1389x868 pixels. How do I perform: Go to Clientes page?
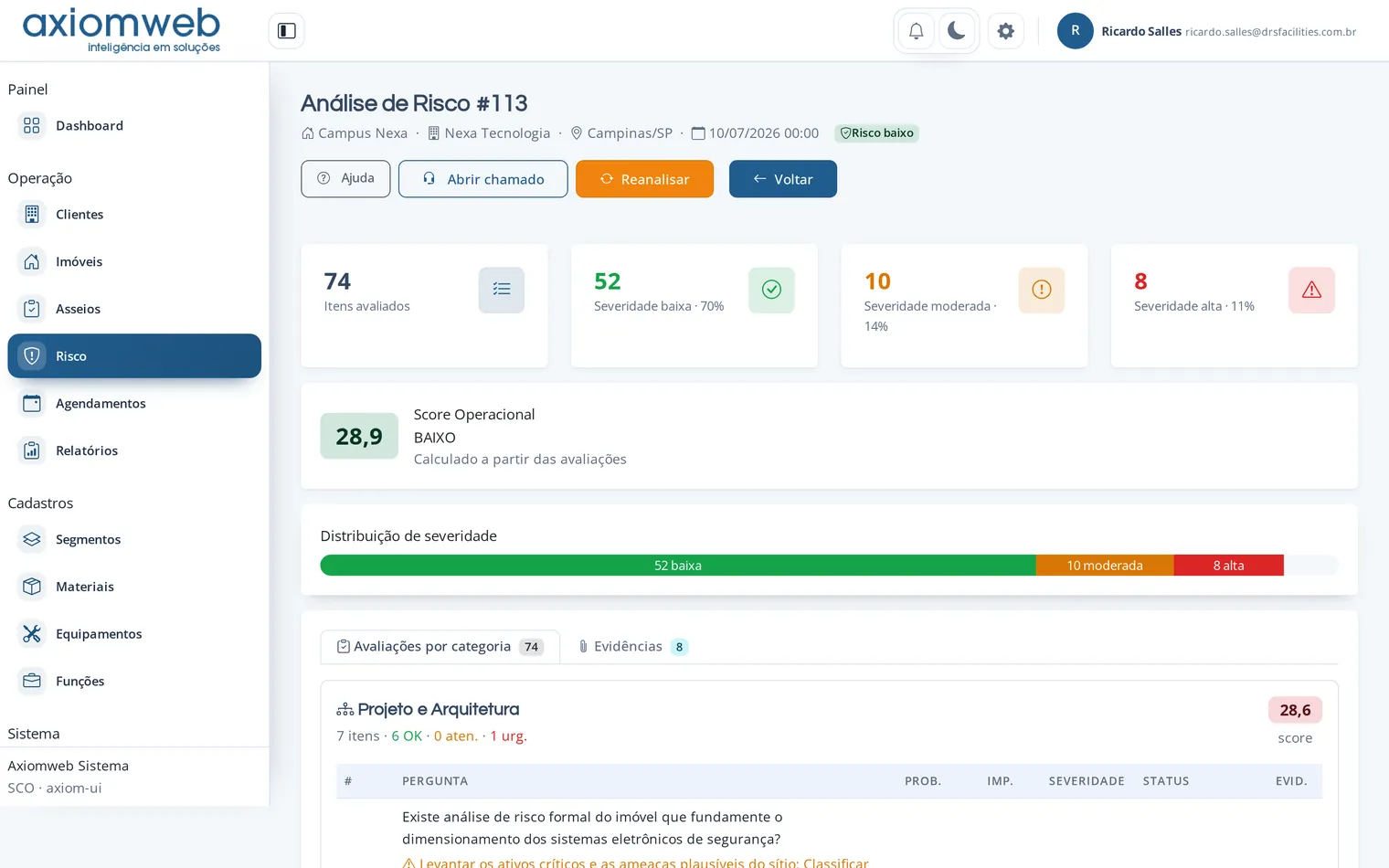tap(134, 215)
